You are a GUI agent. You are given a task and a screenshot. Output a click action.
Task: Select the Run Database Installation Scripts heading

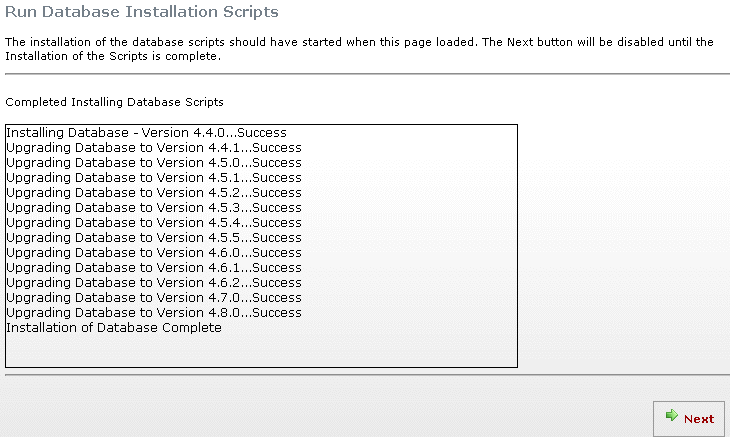point(142,12)
